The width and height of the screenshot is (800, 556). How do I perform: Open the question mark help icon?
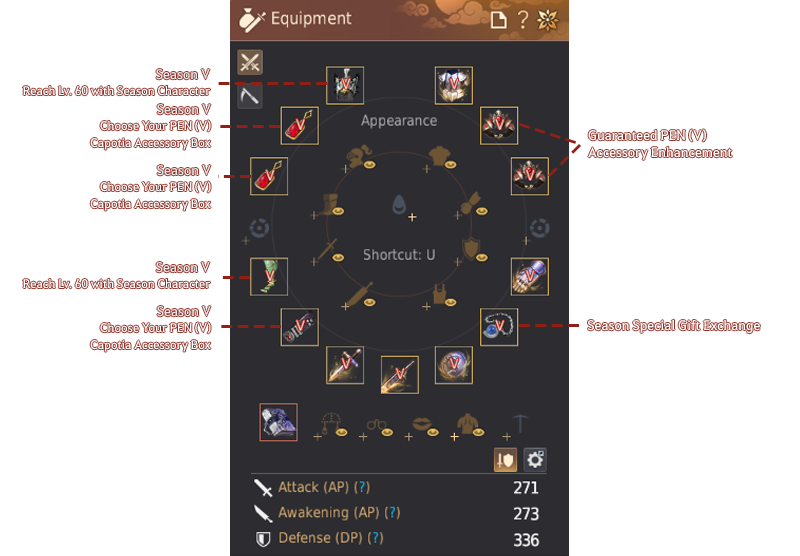pos(522,20)
